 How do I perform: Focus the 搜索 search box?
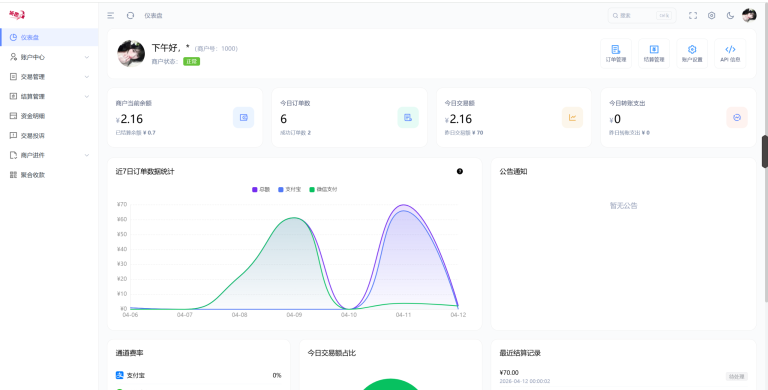[x=642, y=16]
